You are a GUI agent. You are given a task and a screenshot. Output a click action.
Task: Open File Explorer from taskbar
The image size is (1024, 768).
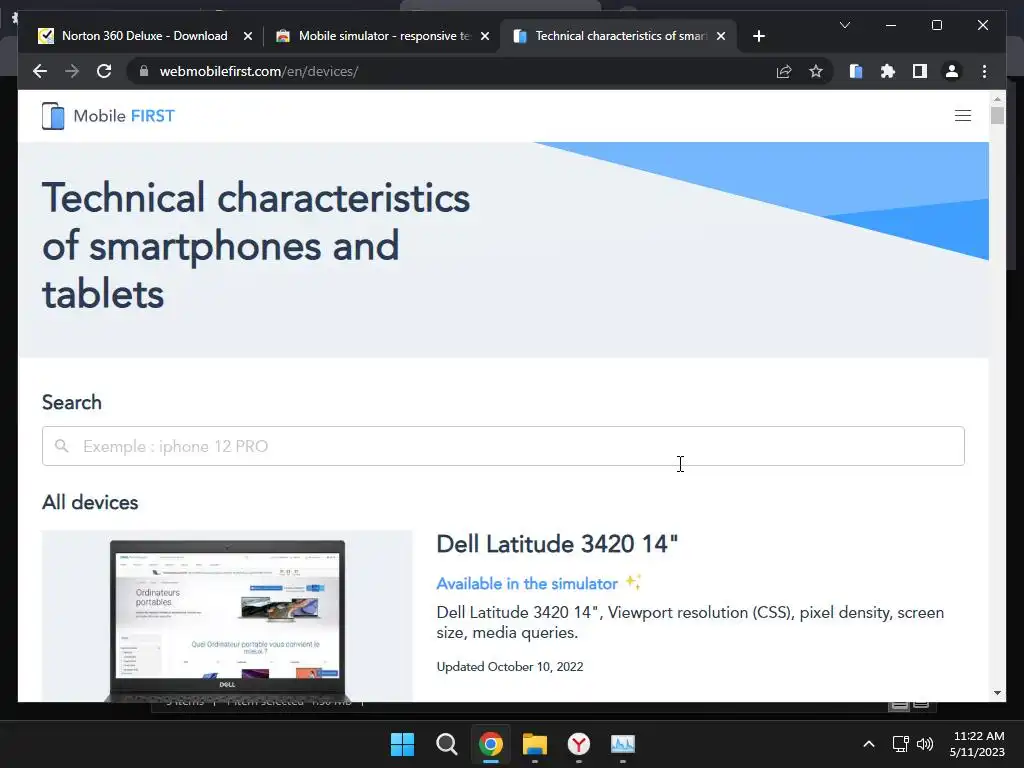tap(535, 744)
